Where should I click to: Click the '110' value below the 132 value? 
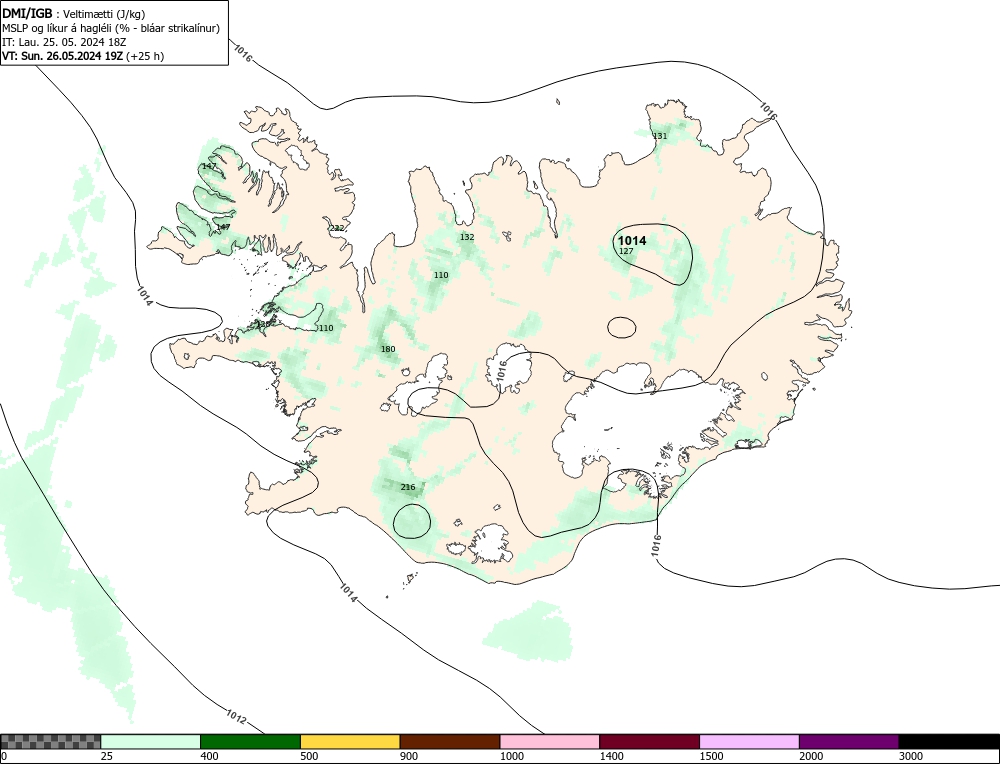(441, 275)
